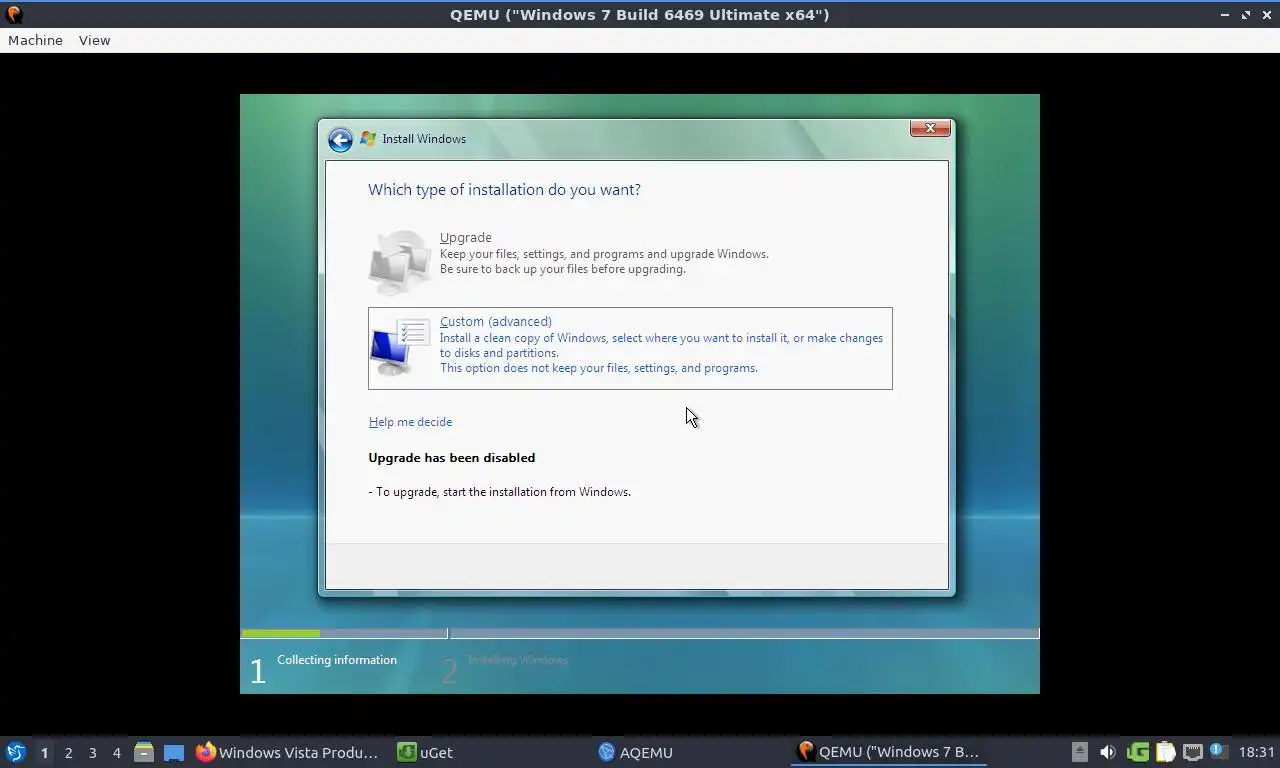The width and height of the screenshot is (1280, 768).
Task: Click the installation progress bar
Action: [640, 633]
